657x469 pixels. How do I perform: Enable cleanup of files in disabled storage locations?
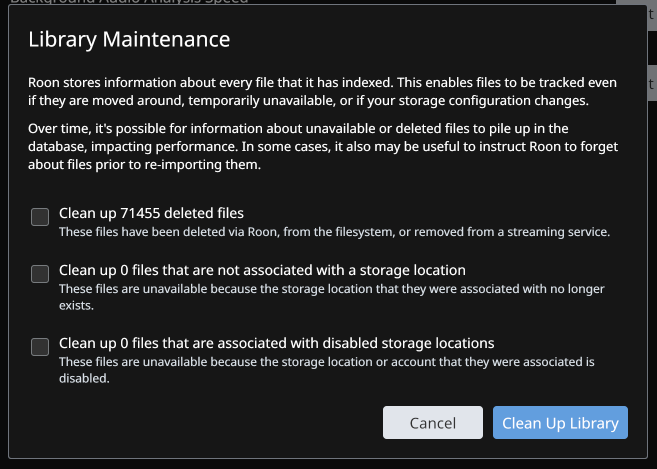[40, 347]
